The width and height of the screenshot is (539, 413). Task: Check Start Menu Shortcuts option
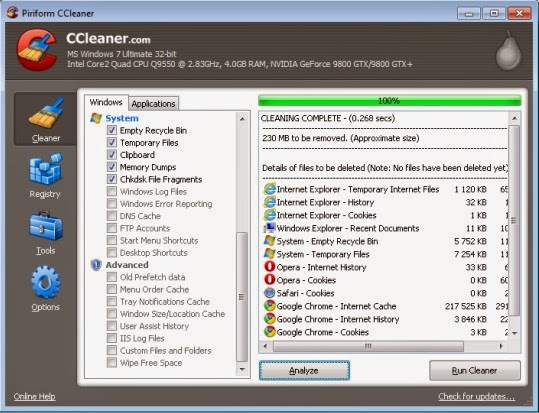pos(112,240)
